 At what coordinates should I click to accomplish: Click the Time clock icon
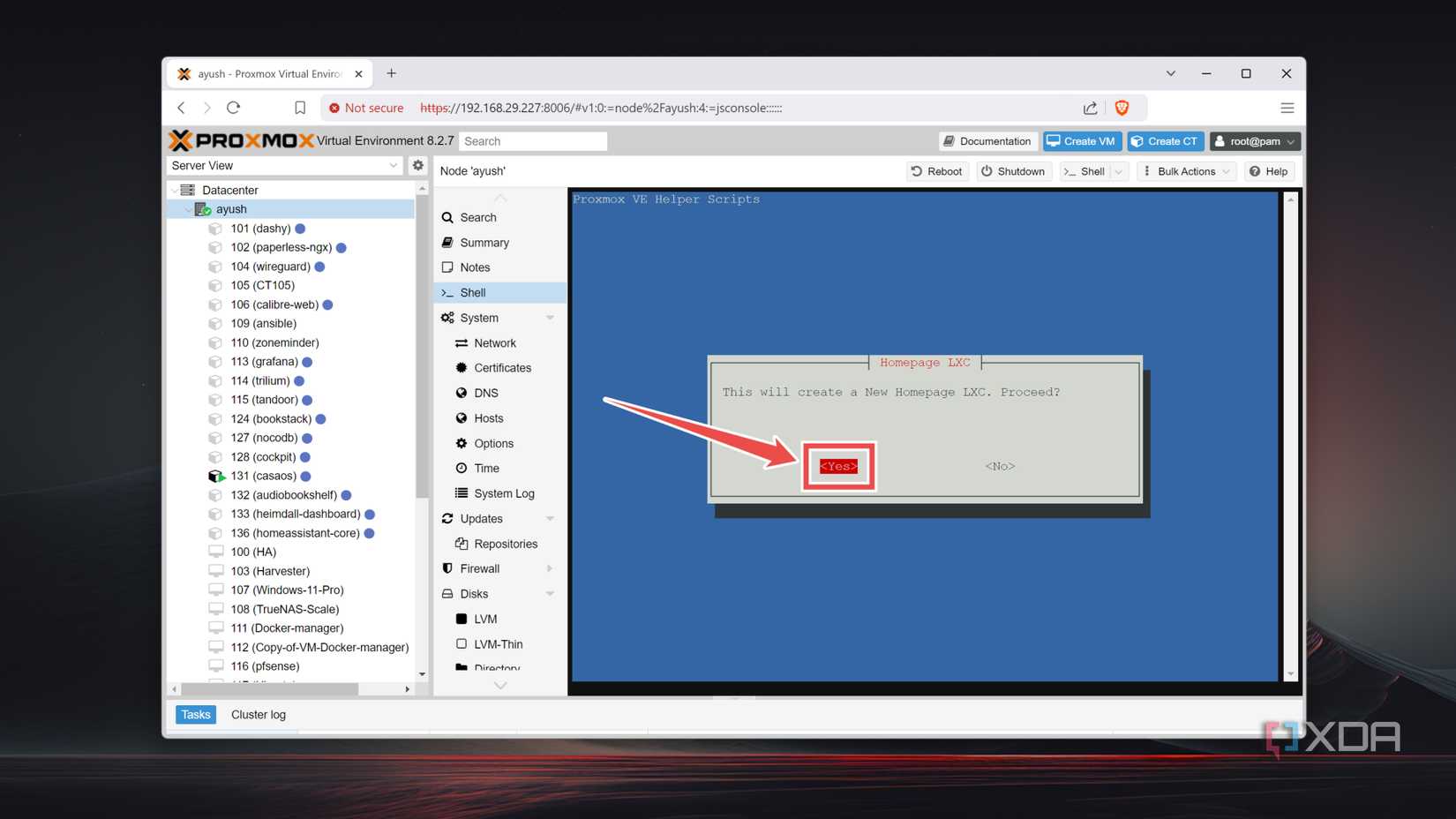(x=461, y=468)
